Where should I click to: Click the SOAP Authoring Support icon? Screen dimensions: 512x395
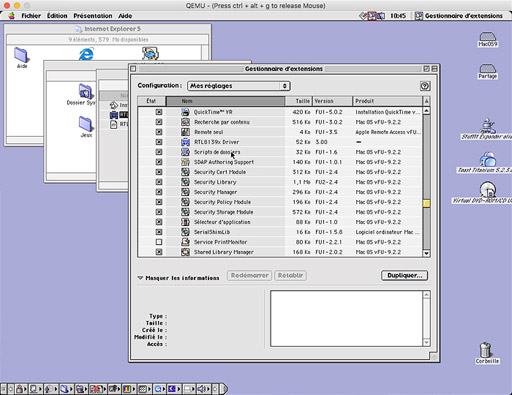(185, 162)
